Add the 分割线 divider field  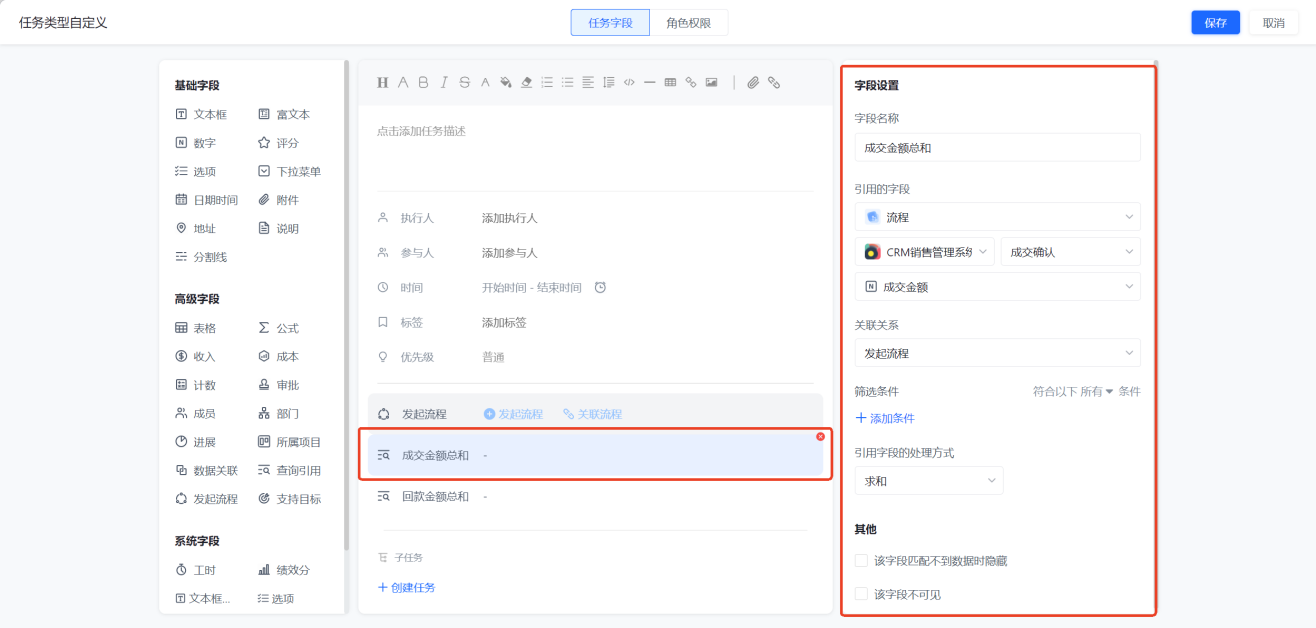[201, 257]
